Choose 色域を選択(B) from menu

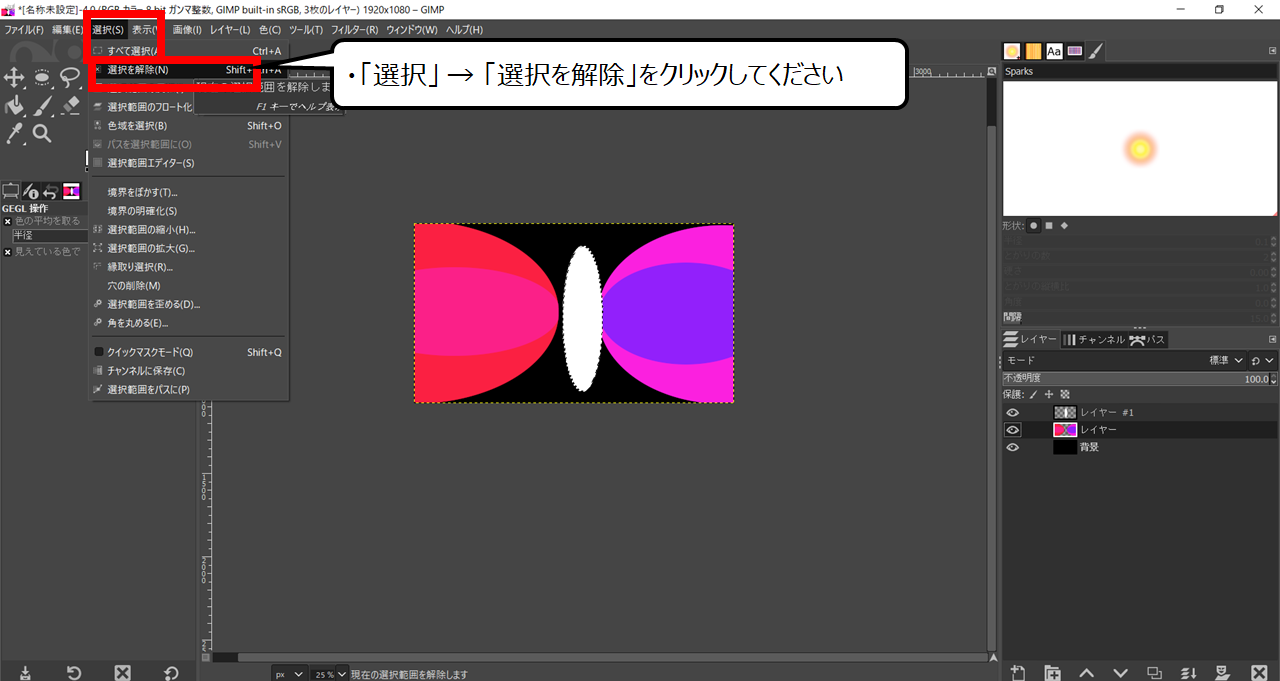188,126
